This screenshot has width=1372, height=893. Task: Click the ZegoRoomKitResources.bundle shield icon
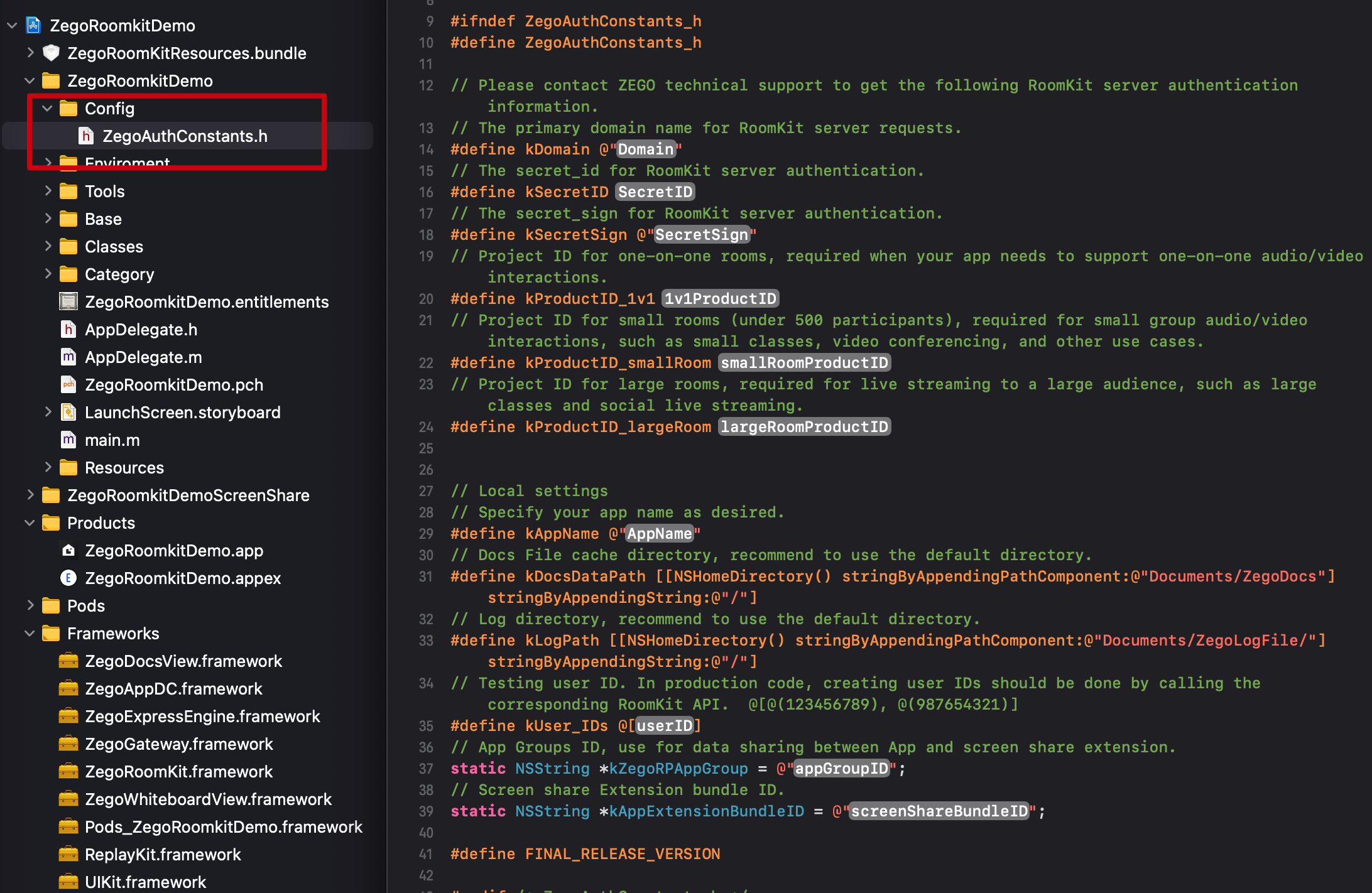(x=51, y=53)
